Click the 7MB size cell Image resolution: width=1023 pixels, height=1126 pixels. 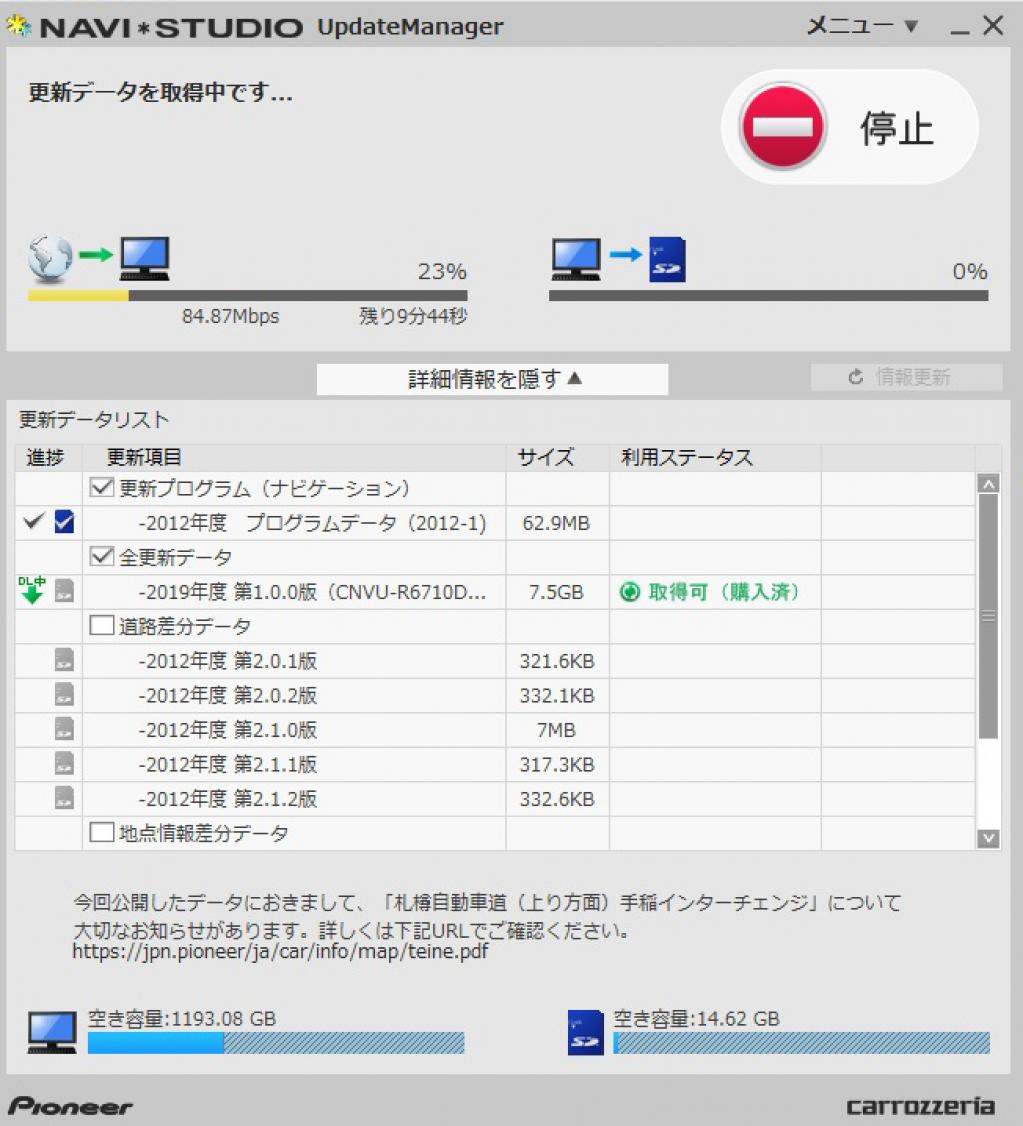coord(556,730)
